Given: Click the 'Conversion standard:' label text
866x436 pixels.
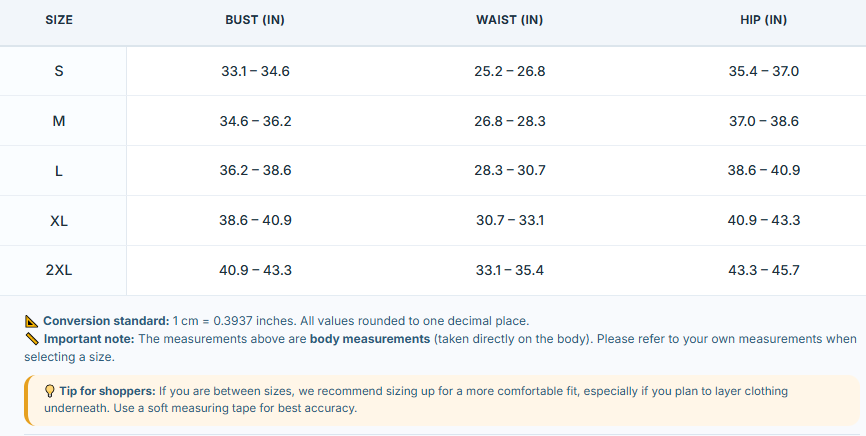Looking at the screenshot, I should [x=106, y=321].
